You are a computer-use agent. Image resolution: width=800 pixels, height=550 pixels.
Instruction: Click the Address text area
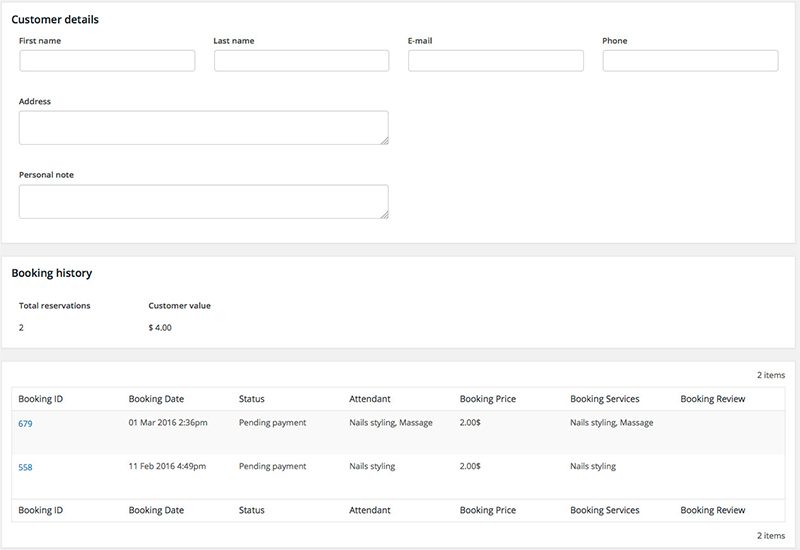[203, 127]
